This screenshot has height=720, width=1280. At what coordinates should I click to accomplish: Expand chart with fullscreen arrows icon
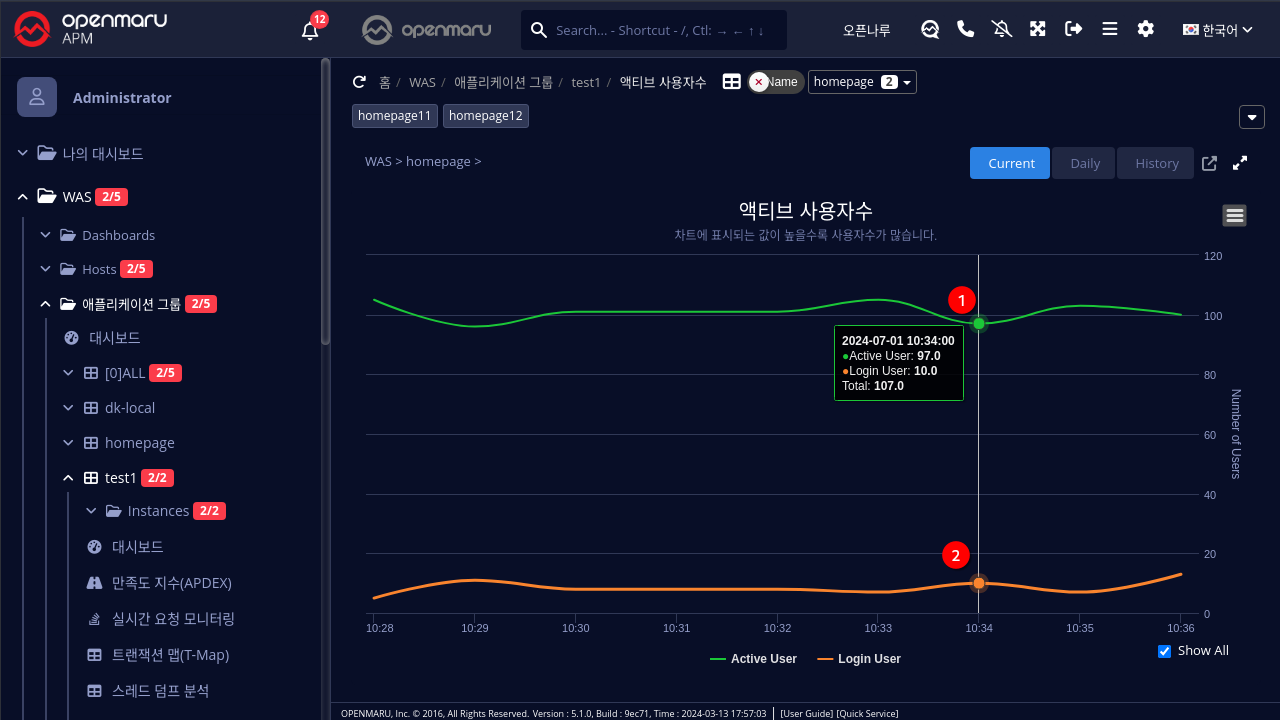coord(1240,163)
